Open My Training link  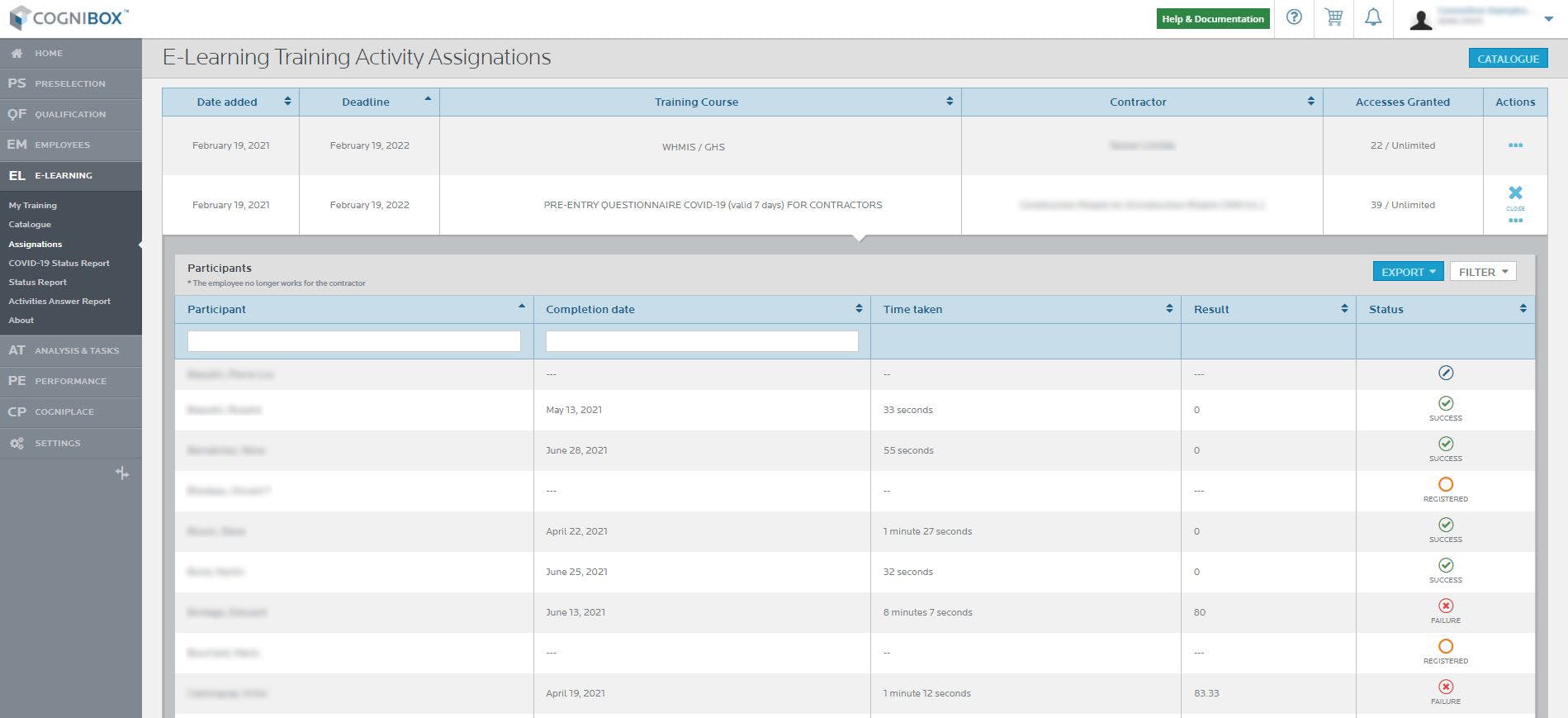coord(33,206)
